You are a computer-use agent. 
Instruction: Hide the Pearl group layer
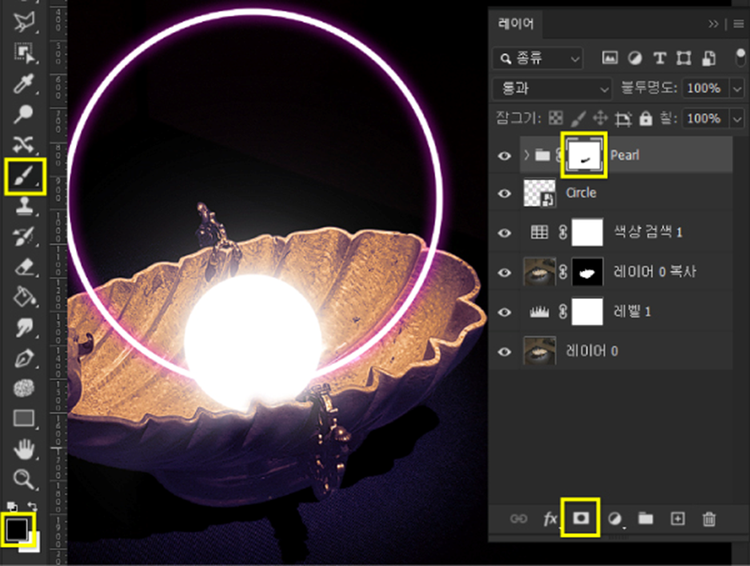(x=504, y=156)
